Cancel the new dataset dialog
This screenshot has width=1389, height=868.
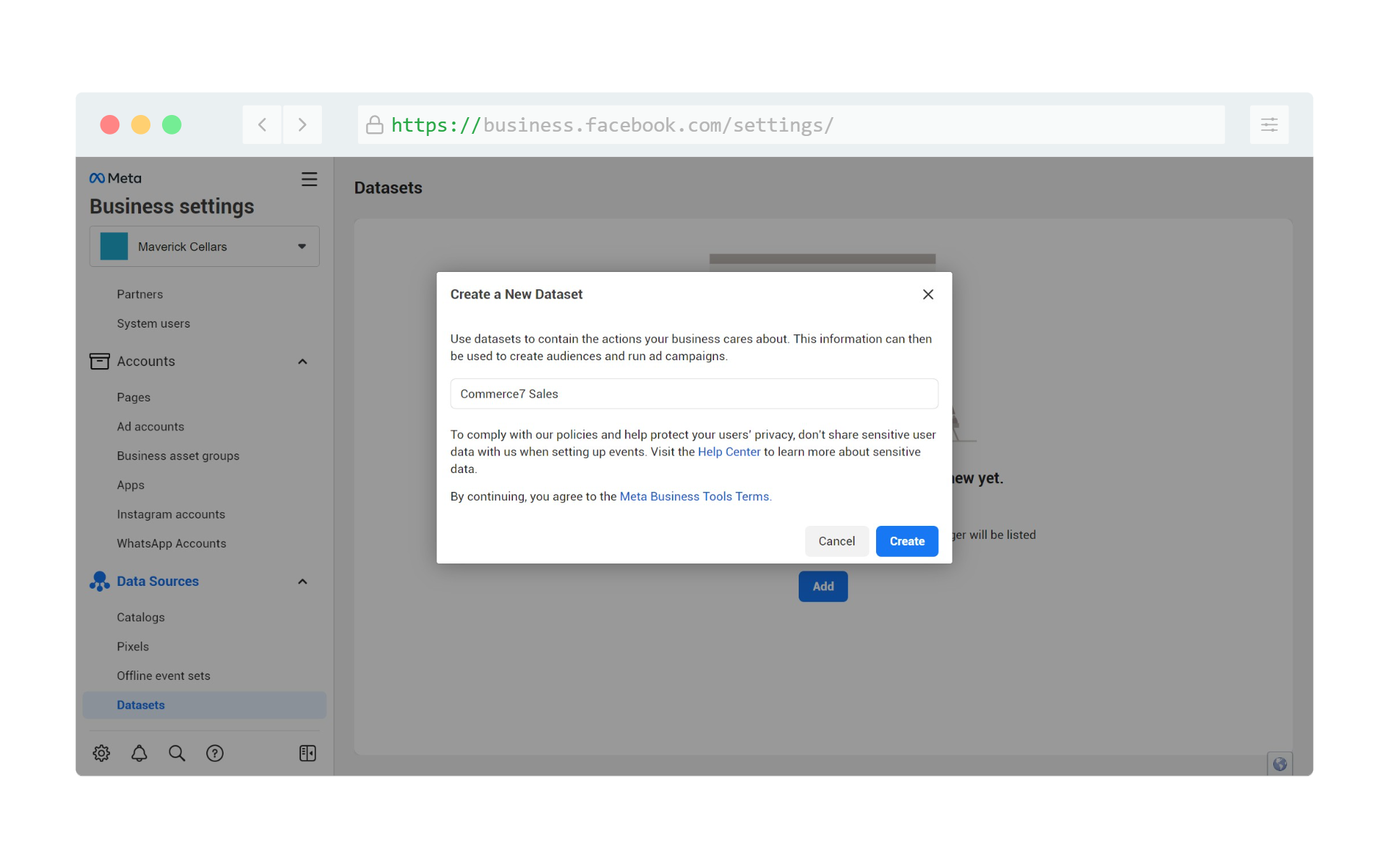tap(836, 541)
